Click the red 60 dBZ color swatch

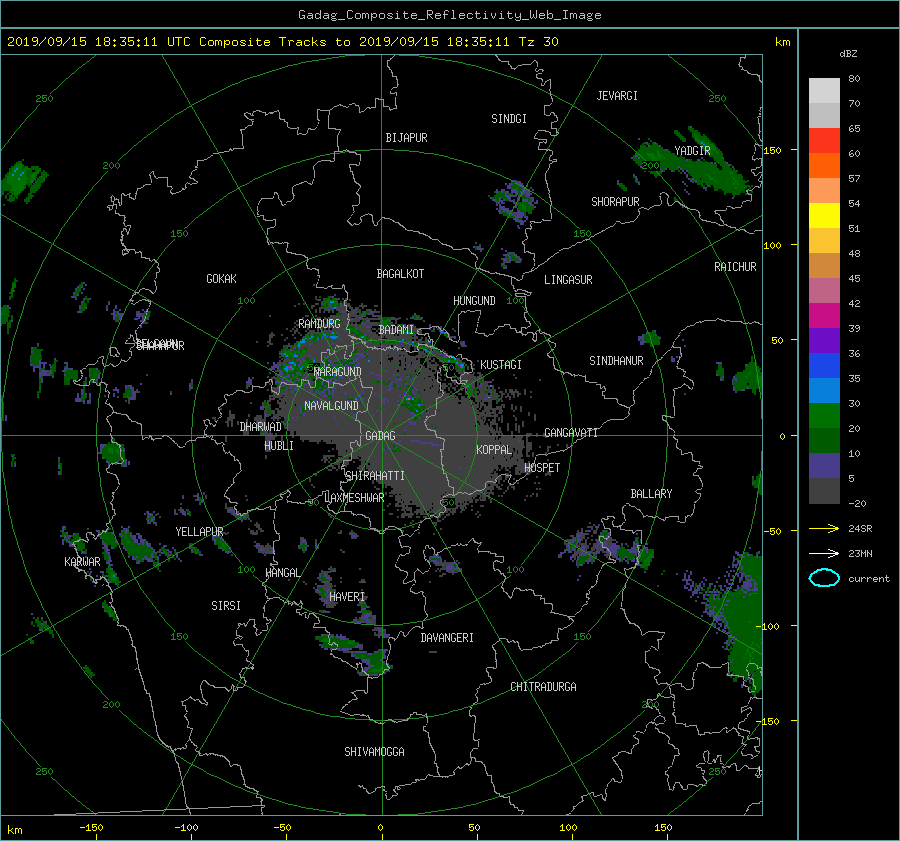(824, 141)
